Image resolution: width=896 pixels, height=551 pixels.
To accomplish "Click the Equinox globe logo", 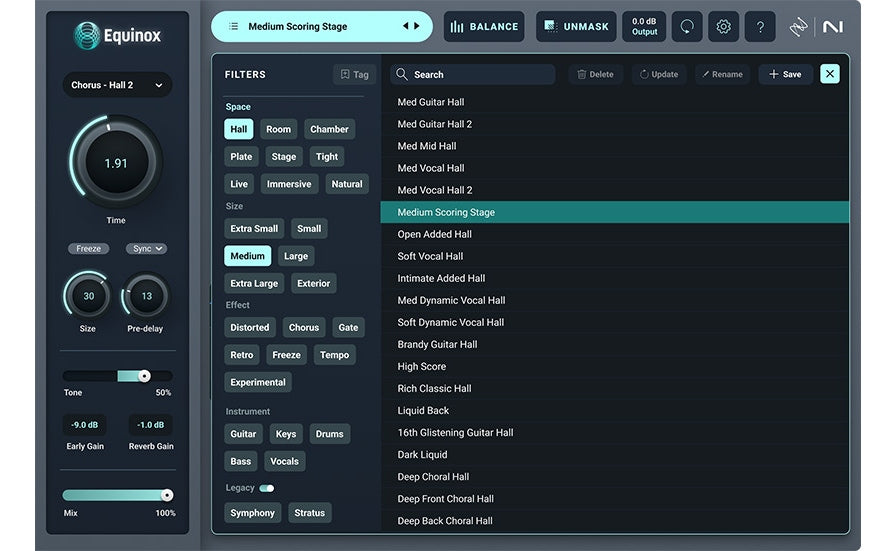I will tap(87, 35).
